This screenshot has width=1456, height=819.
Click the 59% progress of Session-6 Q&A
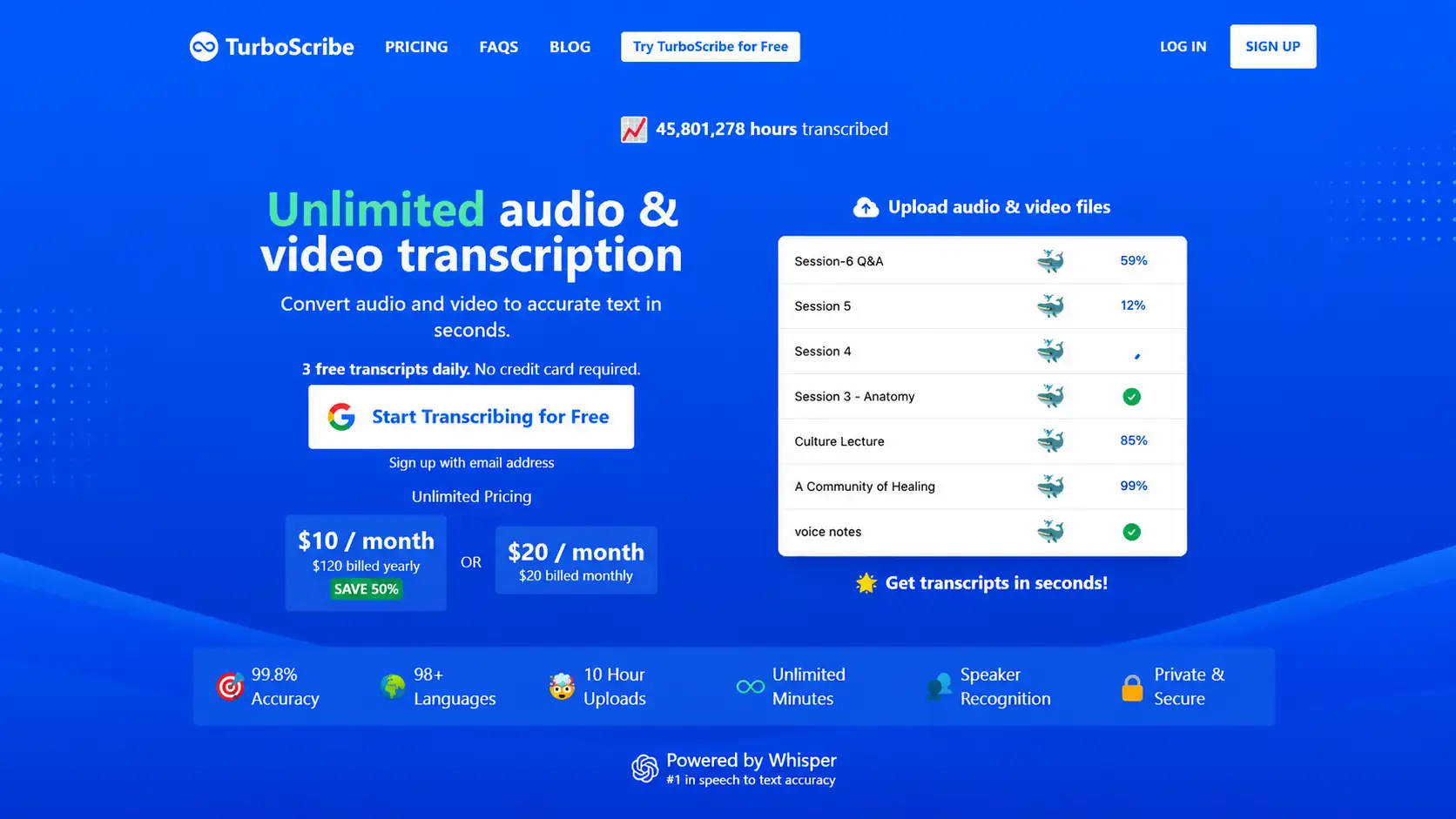point(1133,260)
